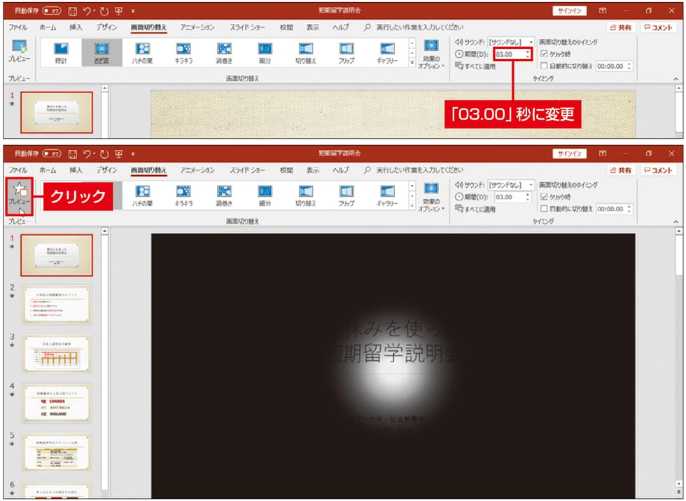Screen dimensions: 686x501
Task: Apply フリップ transition in the lower window
Action: (x=346, y=194)
